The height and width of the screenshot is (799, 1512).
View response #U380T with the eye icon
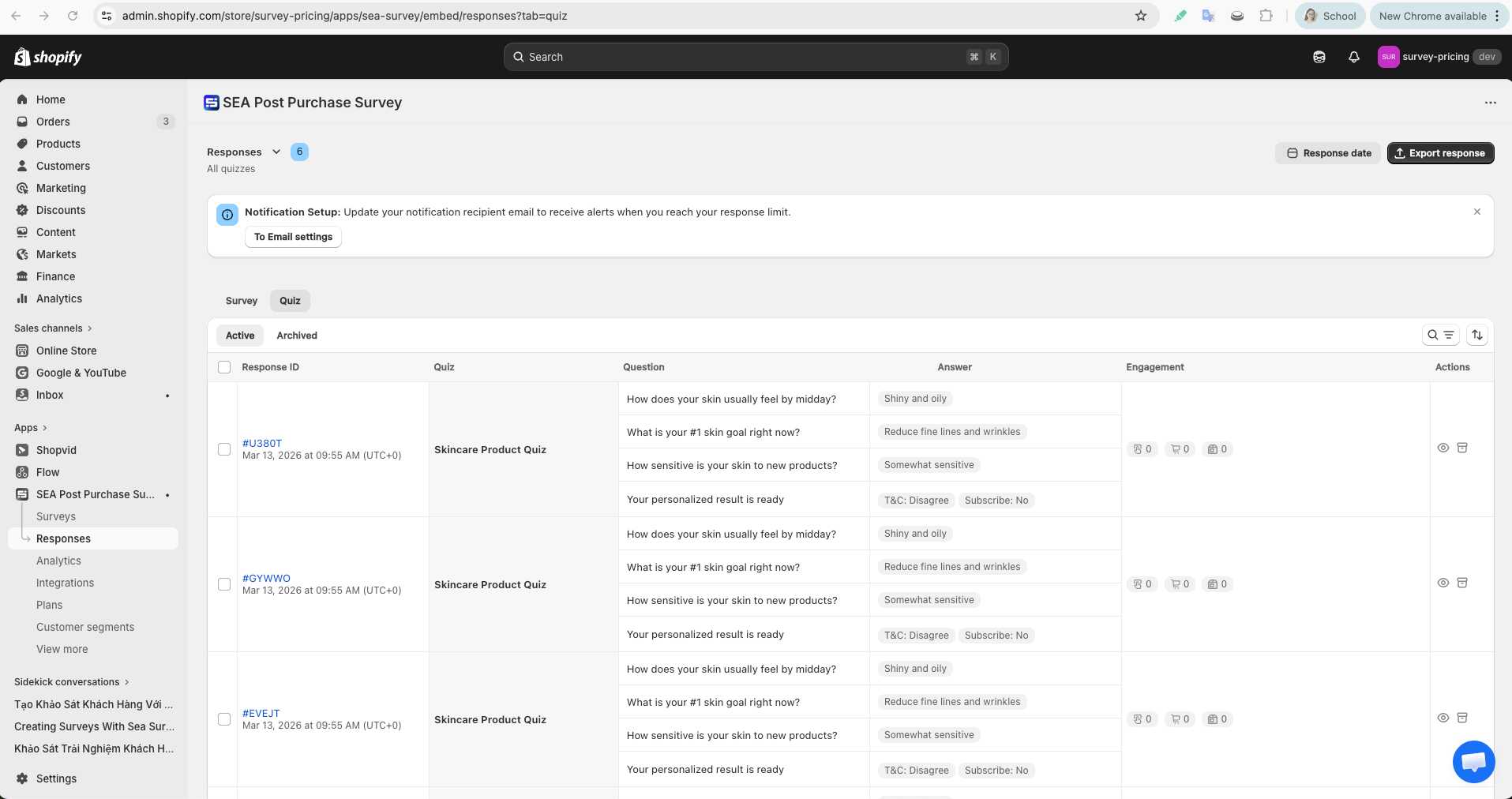tap(1443, 448)
